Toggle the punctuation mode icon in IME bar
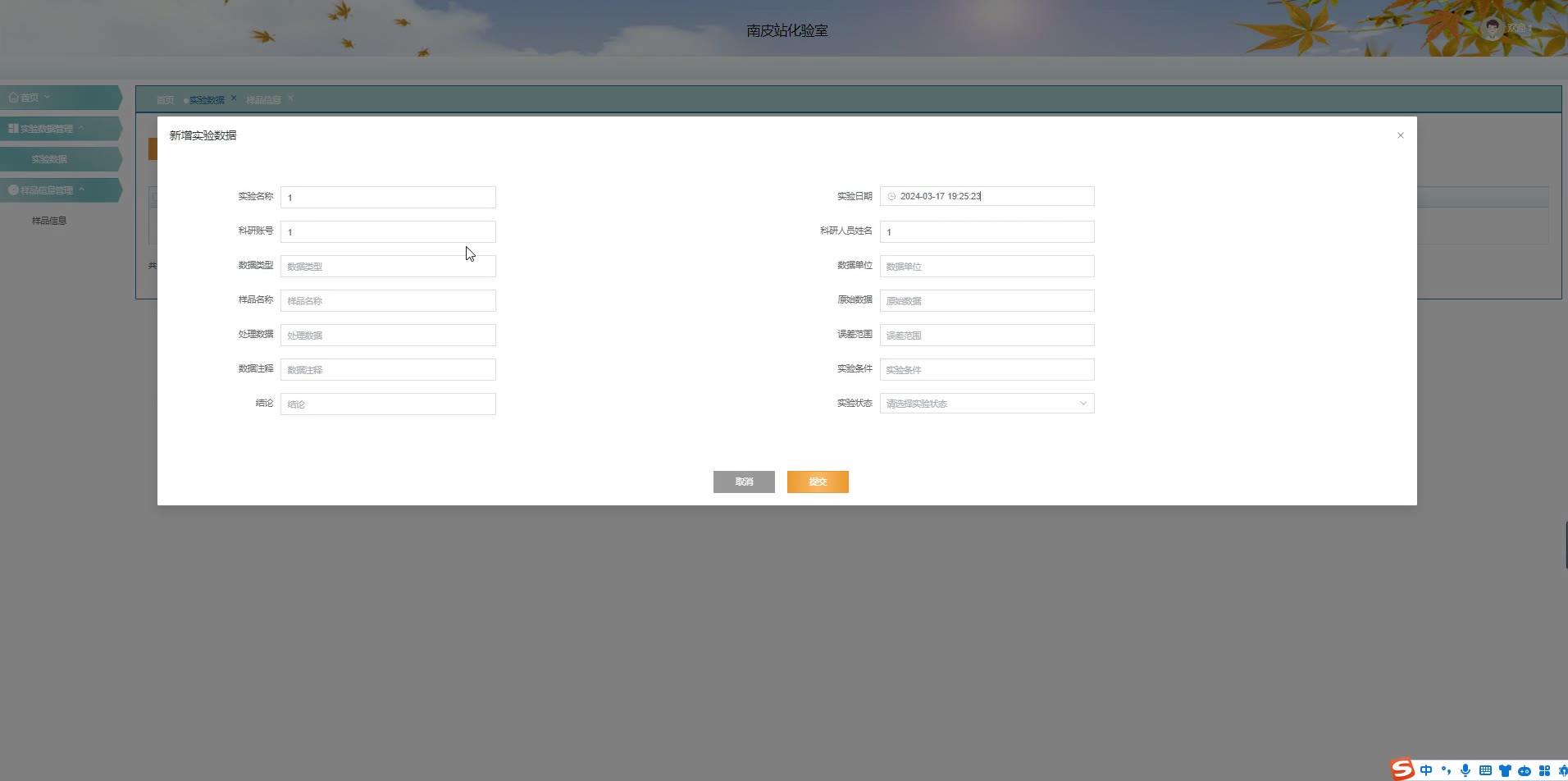The image size is (1568, 781). [1446, 770]
